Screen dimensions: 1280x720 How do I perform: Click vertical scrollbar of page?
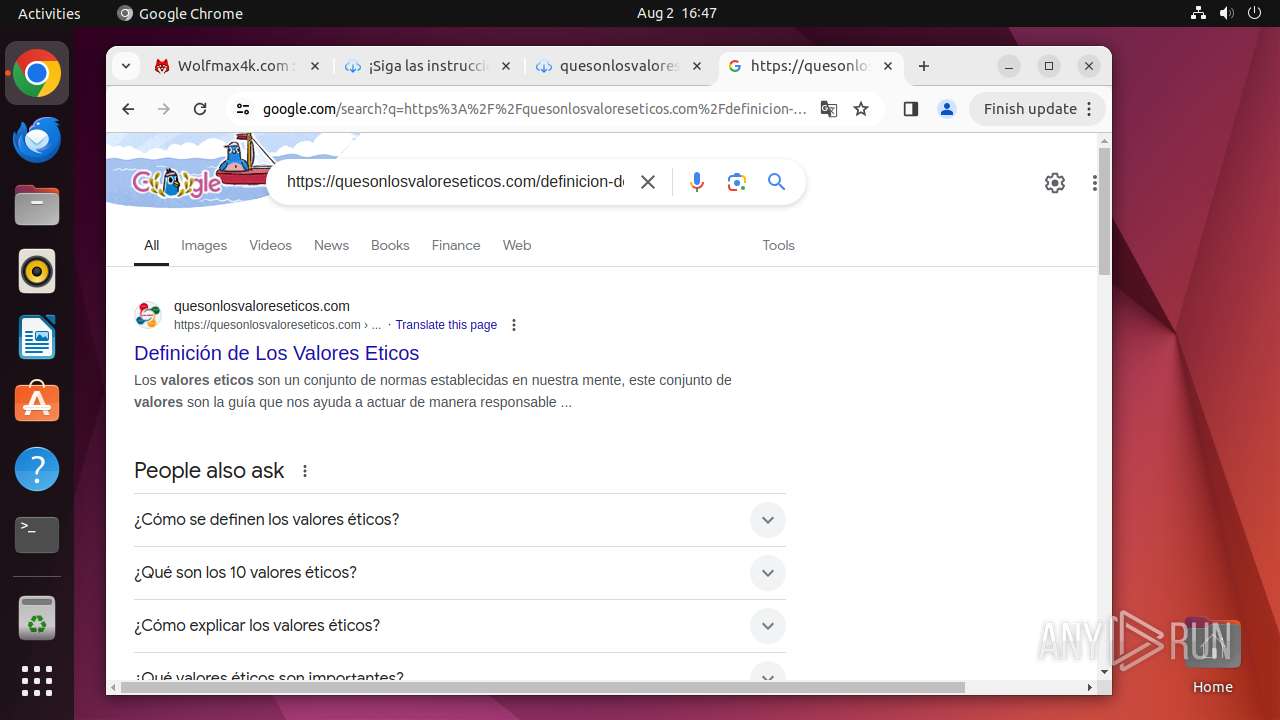click(1104, 210)
